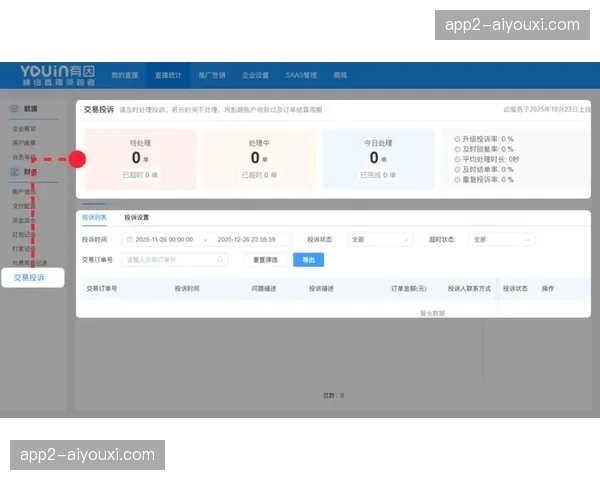Click the 总数: 0 pagination text
The image size is (600, 480).
point(333,395)
